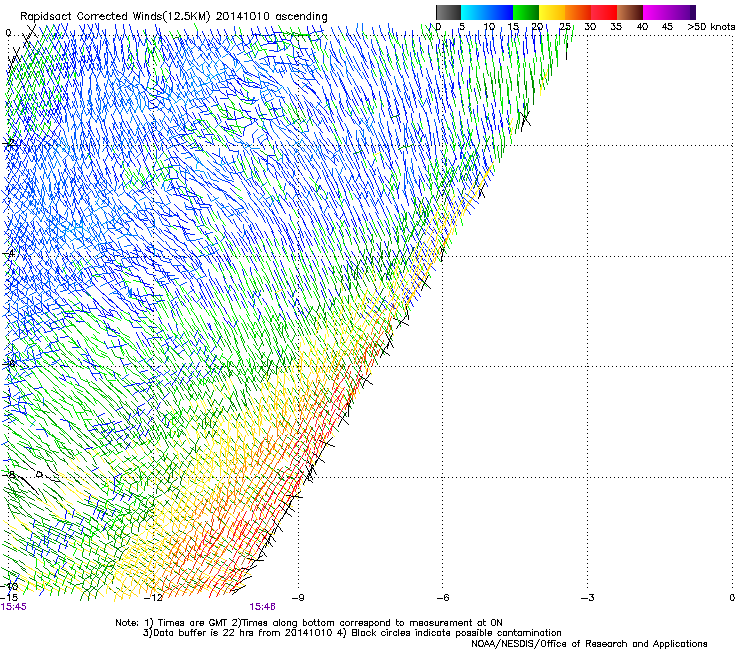
Task: Click the '-8' latitude axis label
Action: point(8,475)
